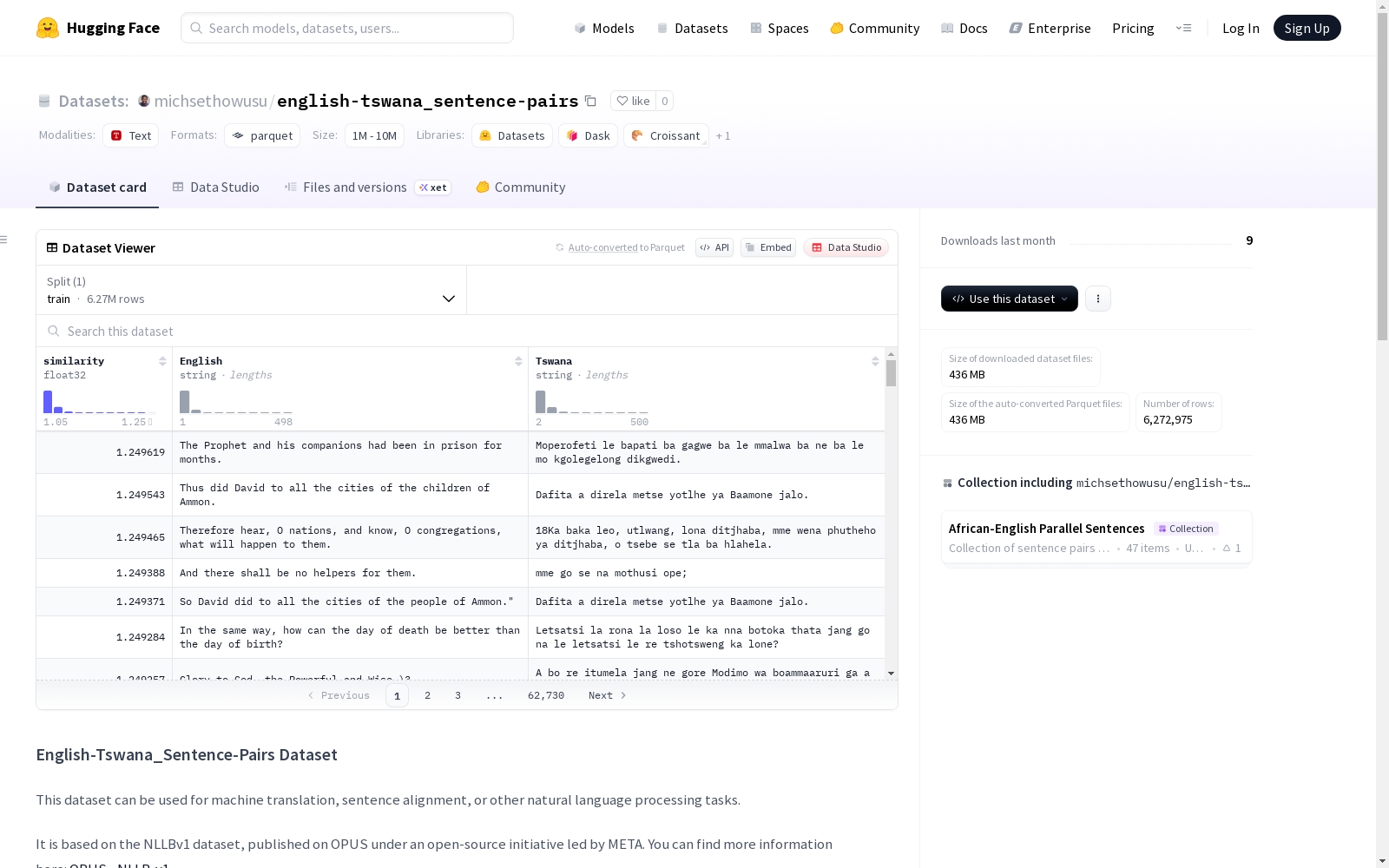This screenshot has width=1389, height=868.
Task: Sort the similarity column
Action: pos(162,361)
